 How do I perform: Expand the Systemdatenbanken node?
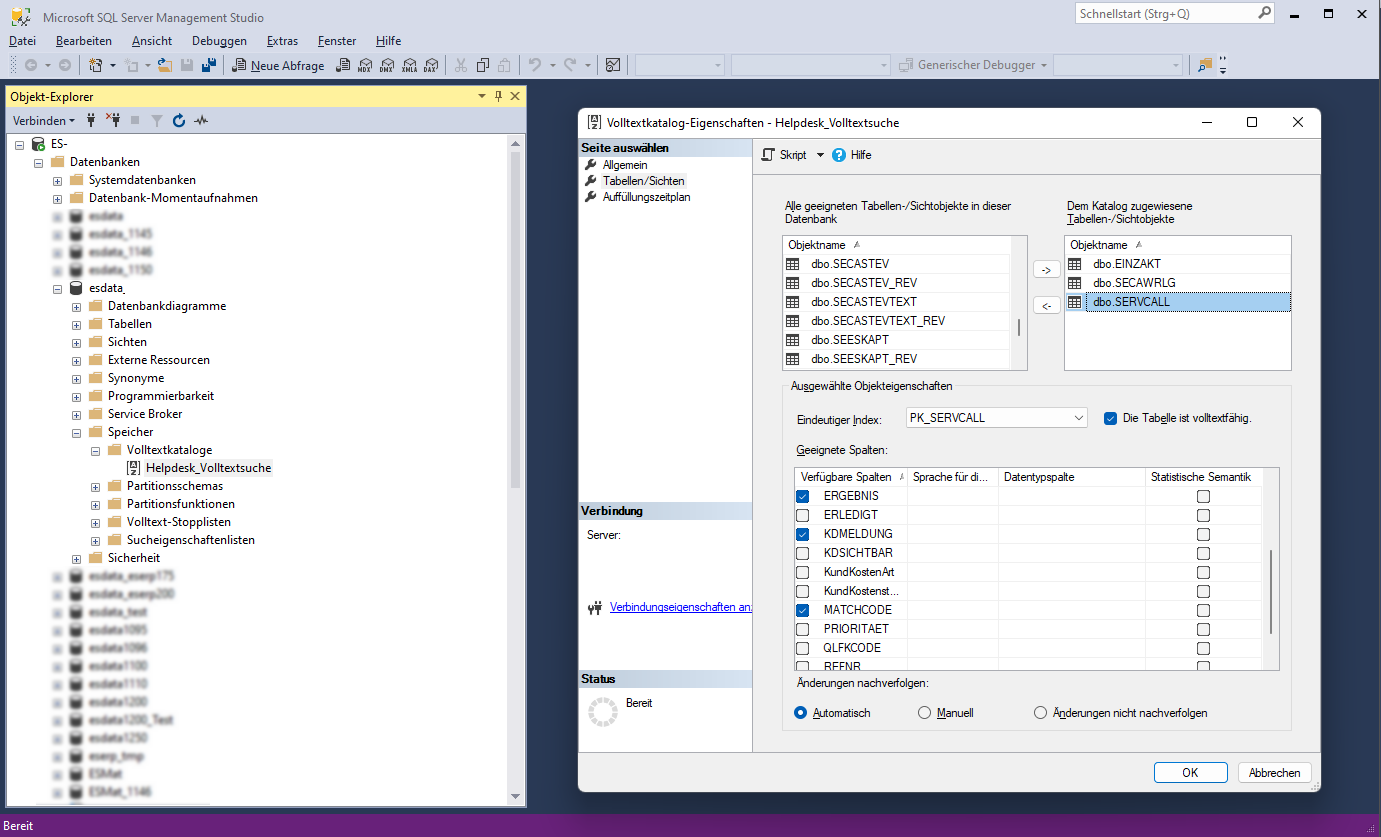coord(58,180)
